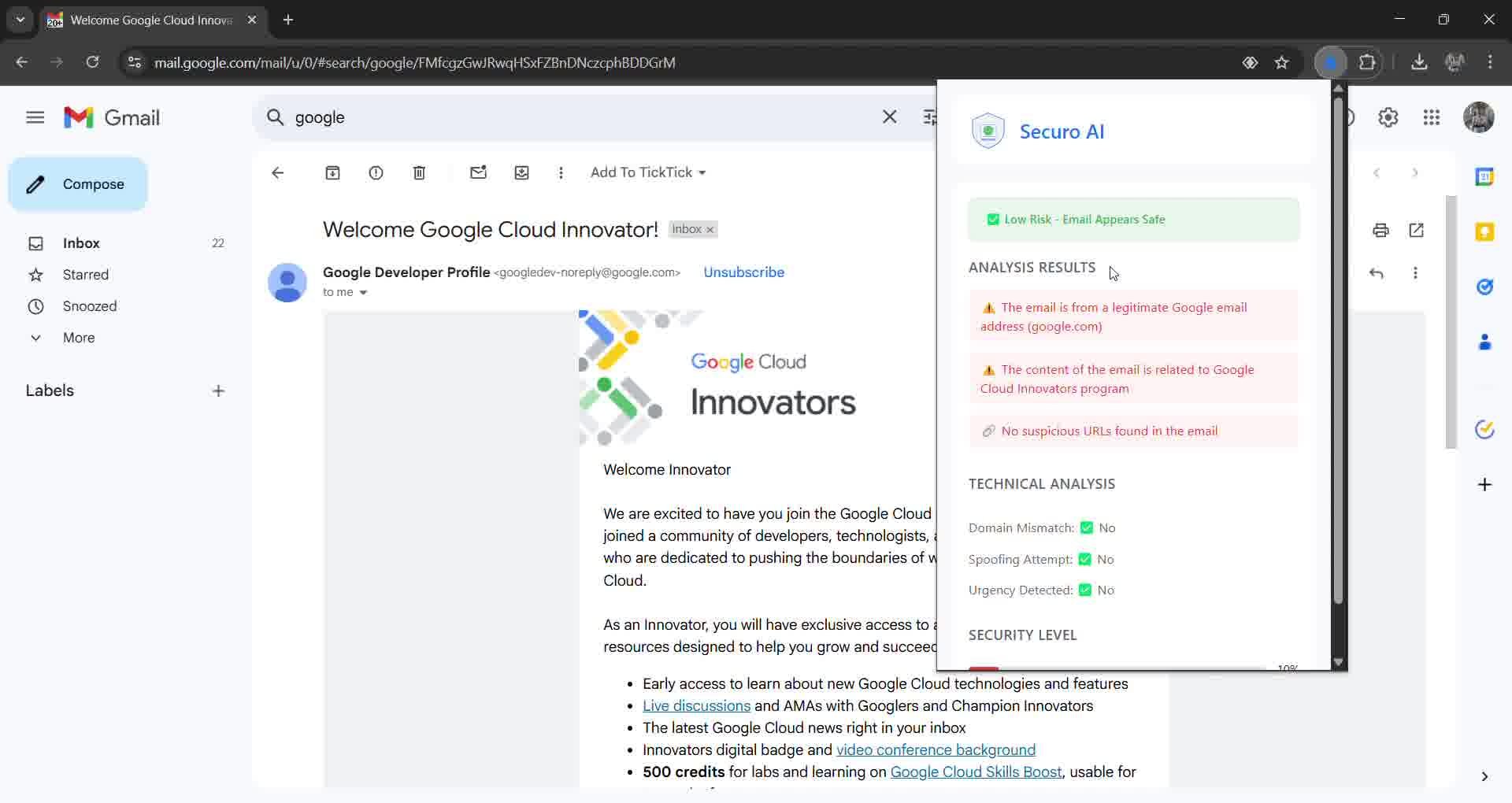Open Google Calendar in the side panel
Viewport: 1512px width, 803px height.
click(x=1484, y=177)
